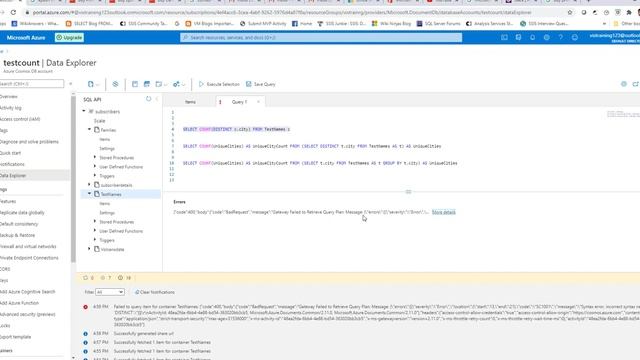Screen dimensions: 640x360
Task: Collapse the subscribers database node
Action: tap(84, 111)
